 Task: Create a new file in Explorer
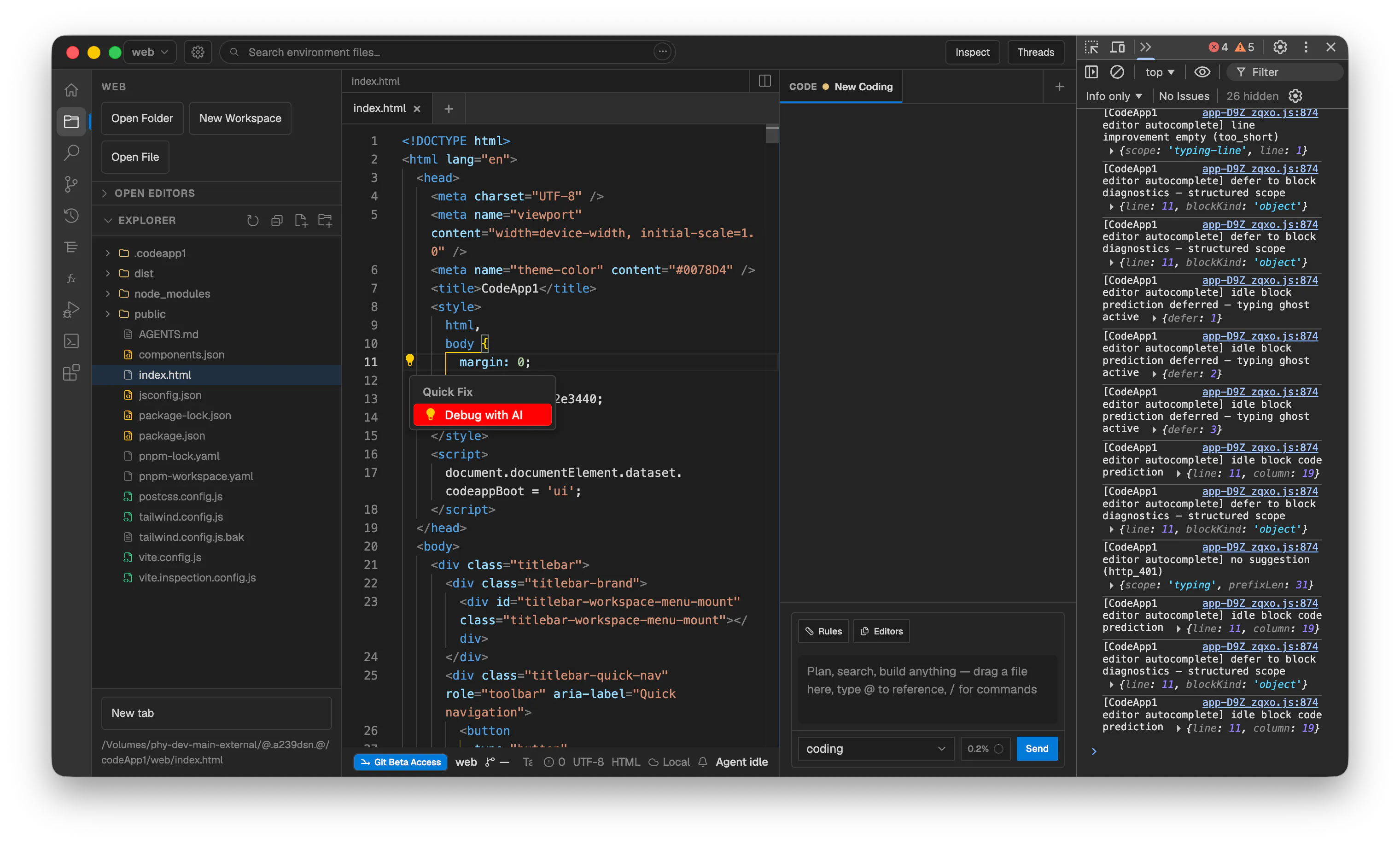coord(301,221)
